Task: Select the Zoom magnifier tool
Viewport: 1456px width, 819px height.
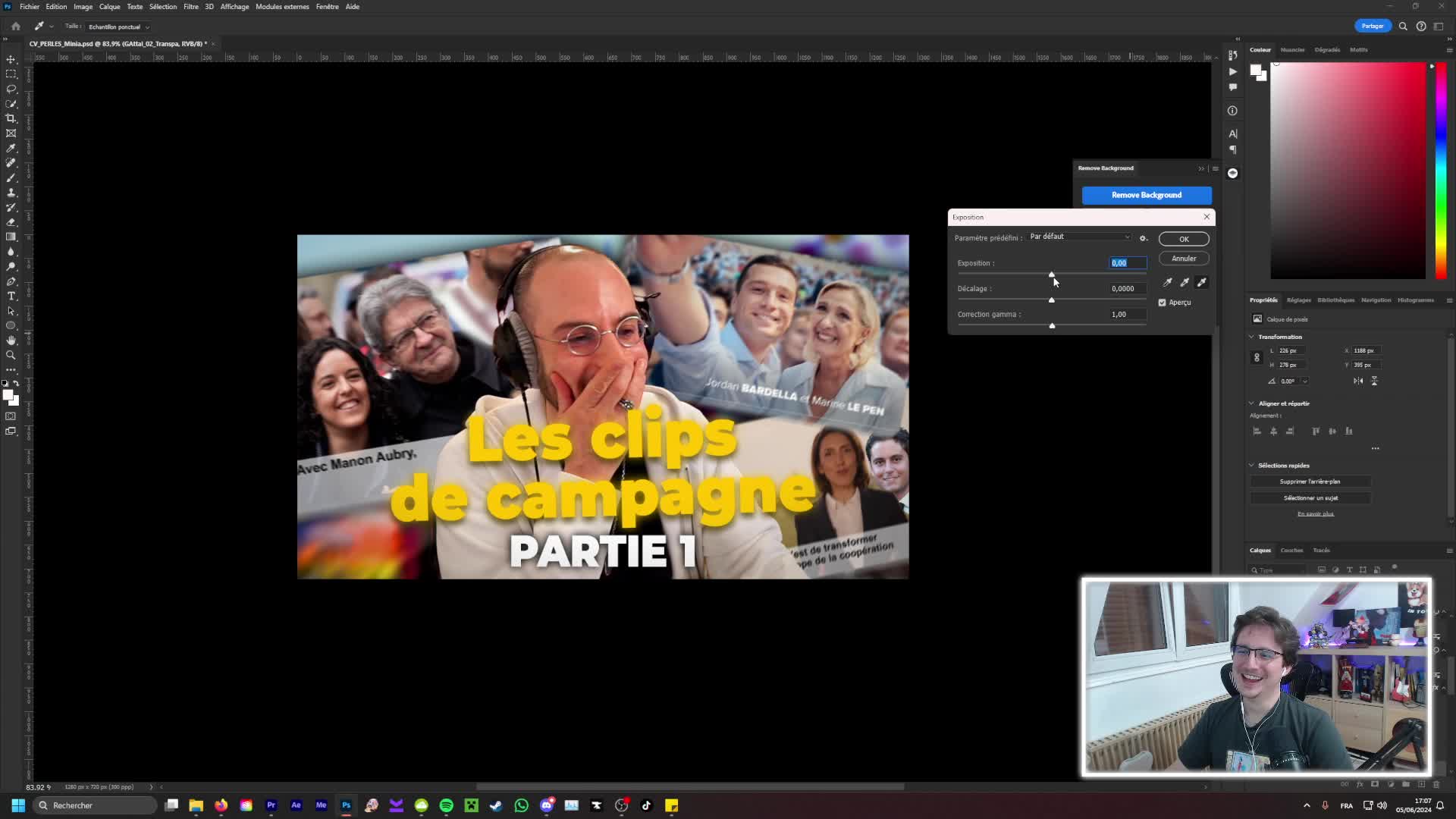Action: [x=11, y=355]
